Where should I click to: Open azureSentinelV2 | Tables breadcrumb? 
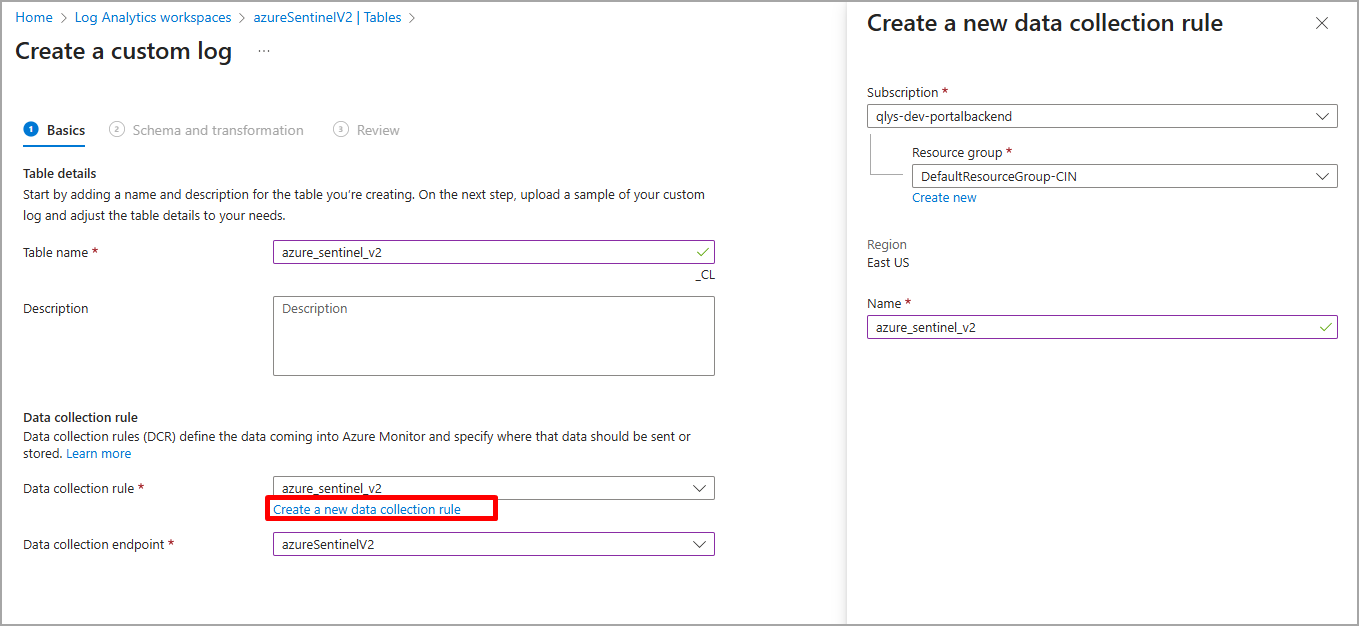(x=327, y=18)
